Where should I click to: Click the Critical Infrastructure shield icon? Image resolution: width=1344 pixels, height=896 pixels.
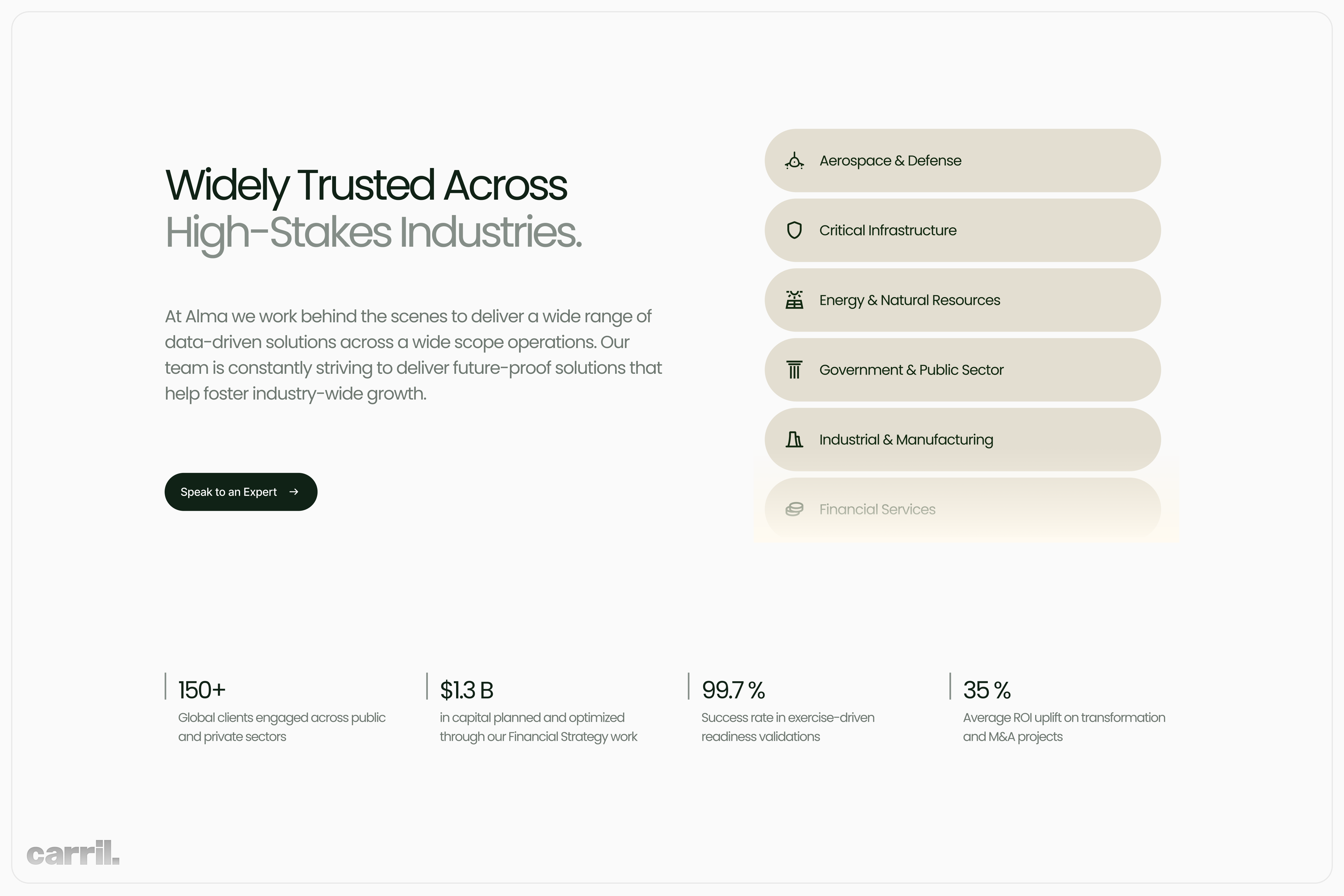click(x=794, y=230)
